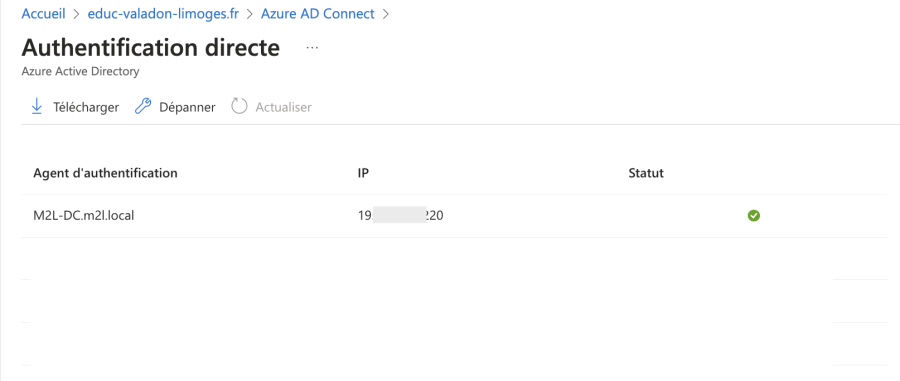Return to Azure AD Connect breadcrumb
Viewport: 900px width, 381px height.
[x=317, y=14]
